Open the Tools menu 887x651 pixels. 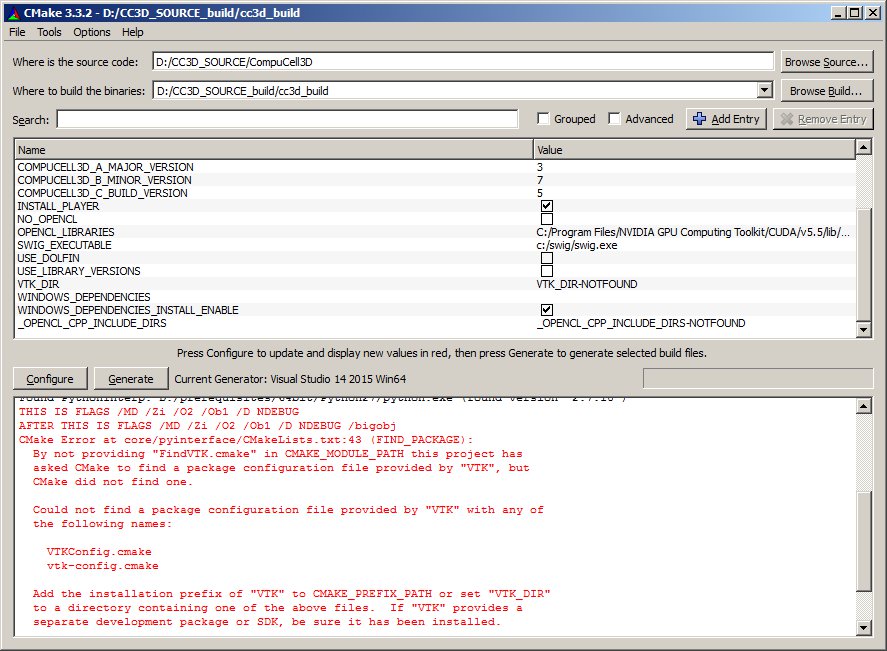pyautogui.click(x=49, y=32)
